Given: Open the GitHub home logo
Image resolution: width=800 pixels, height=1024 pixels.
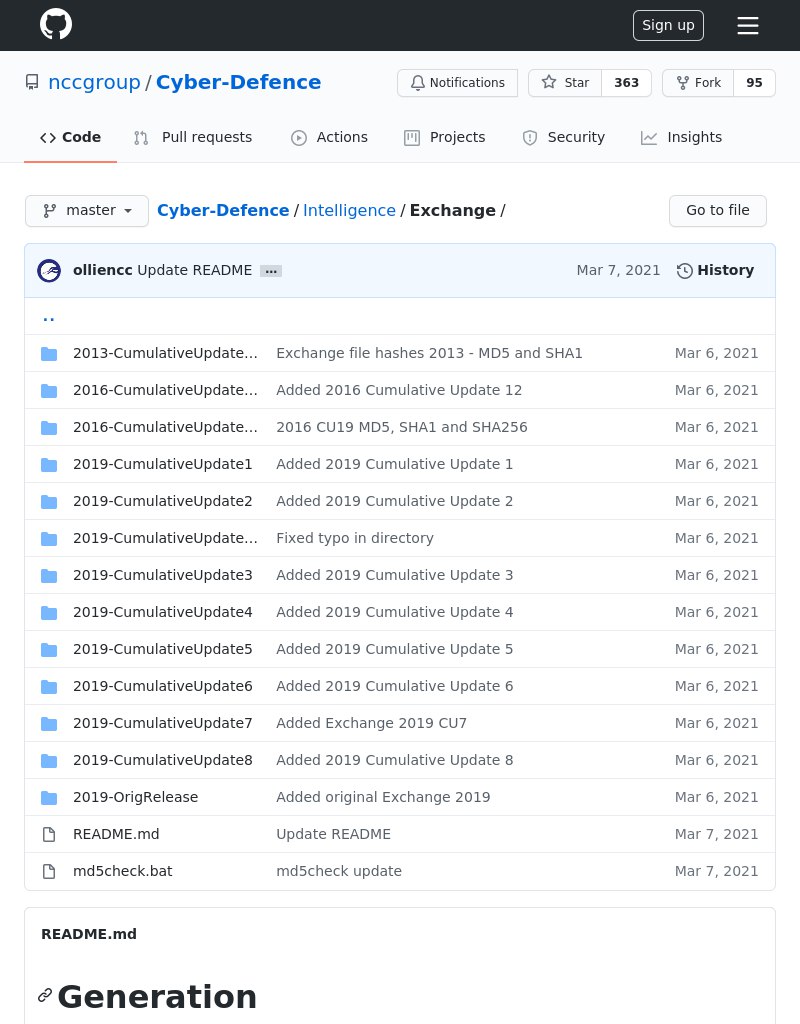Looking at the screenshot, I should pos(56,25).
